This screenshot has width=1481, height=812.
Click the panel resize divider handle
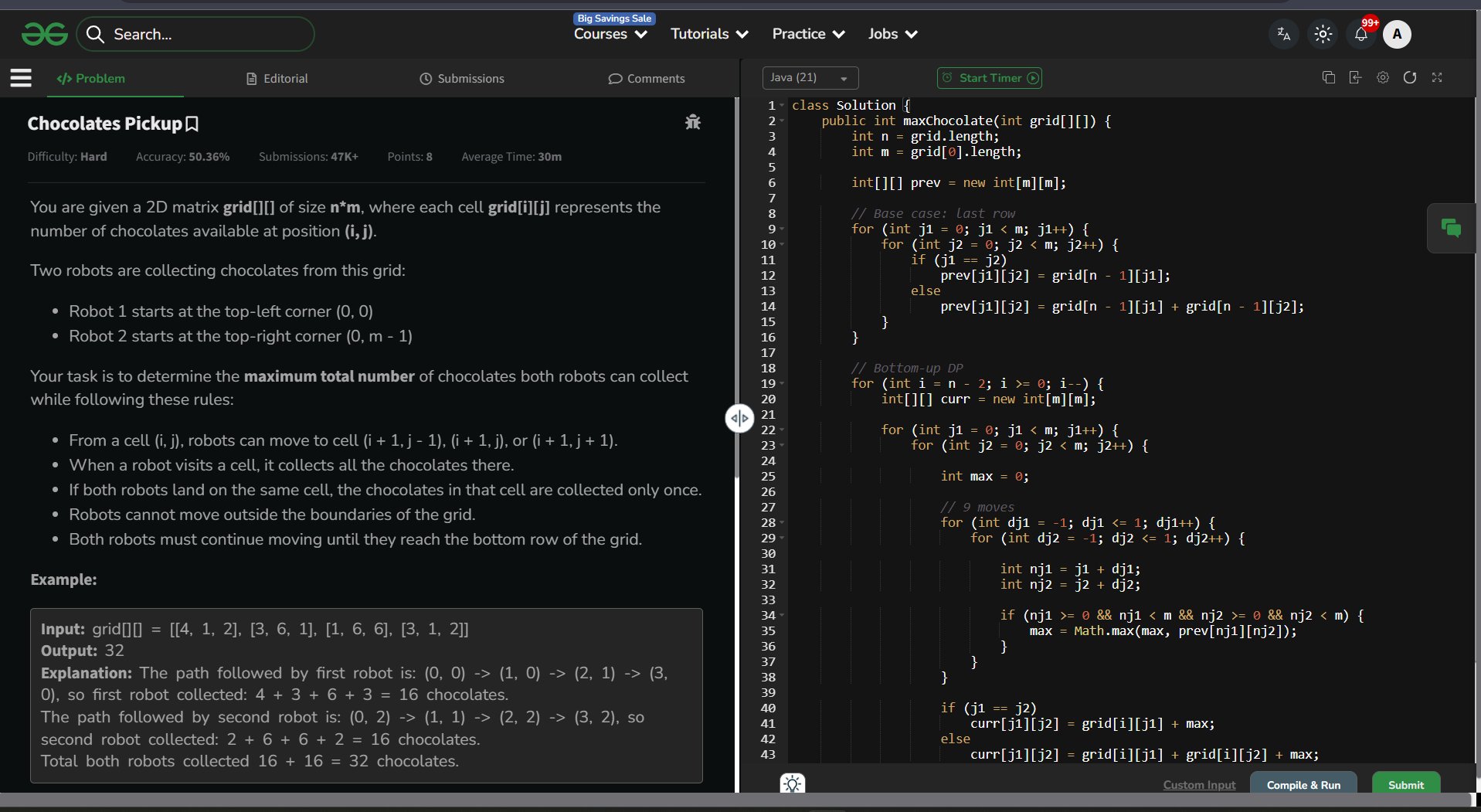[739, 419]
